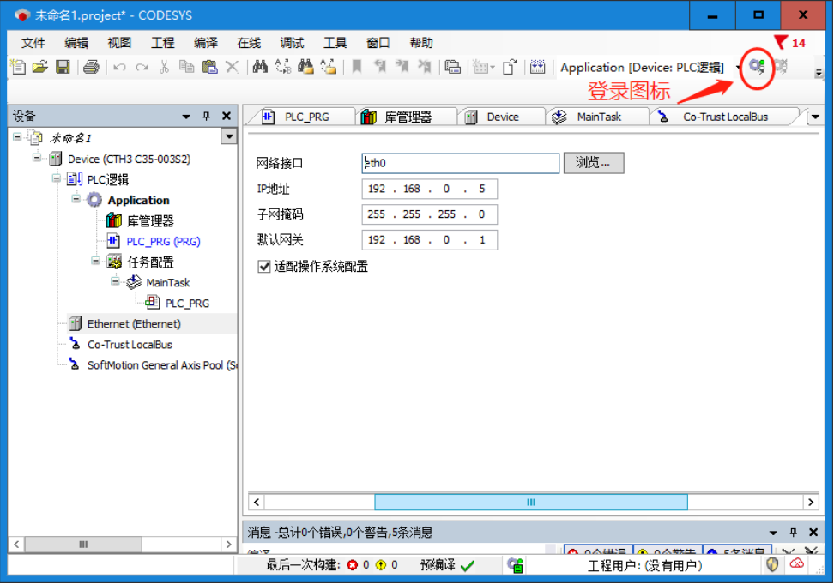Viewport: 834px width, 584px height.
Task: Toggle the adapt operating system configuration checkbox
Action: tap(263, 266)
